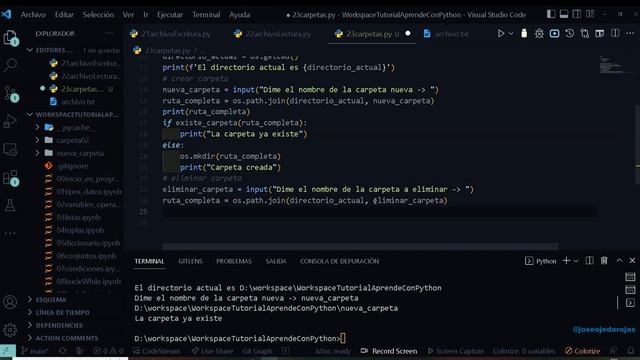Open the Extensions view
Screen dimensions: 640x360
(x=10, y=178)
